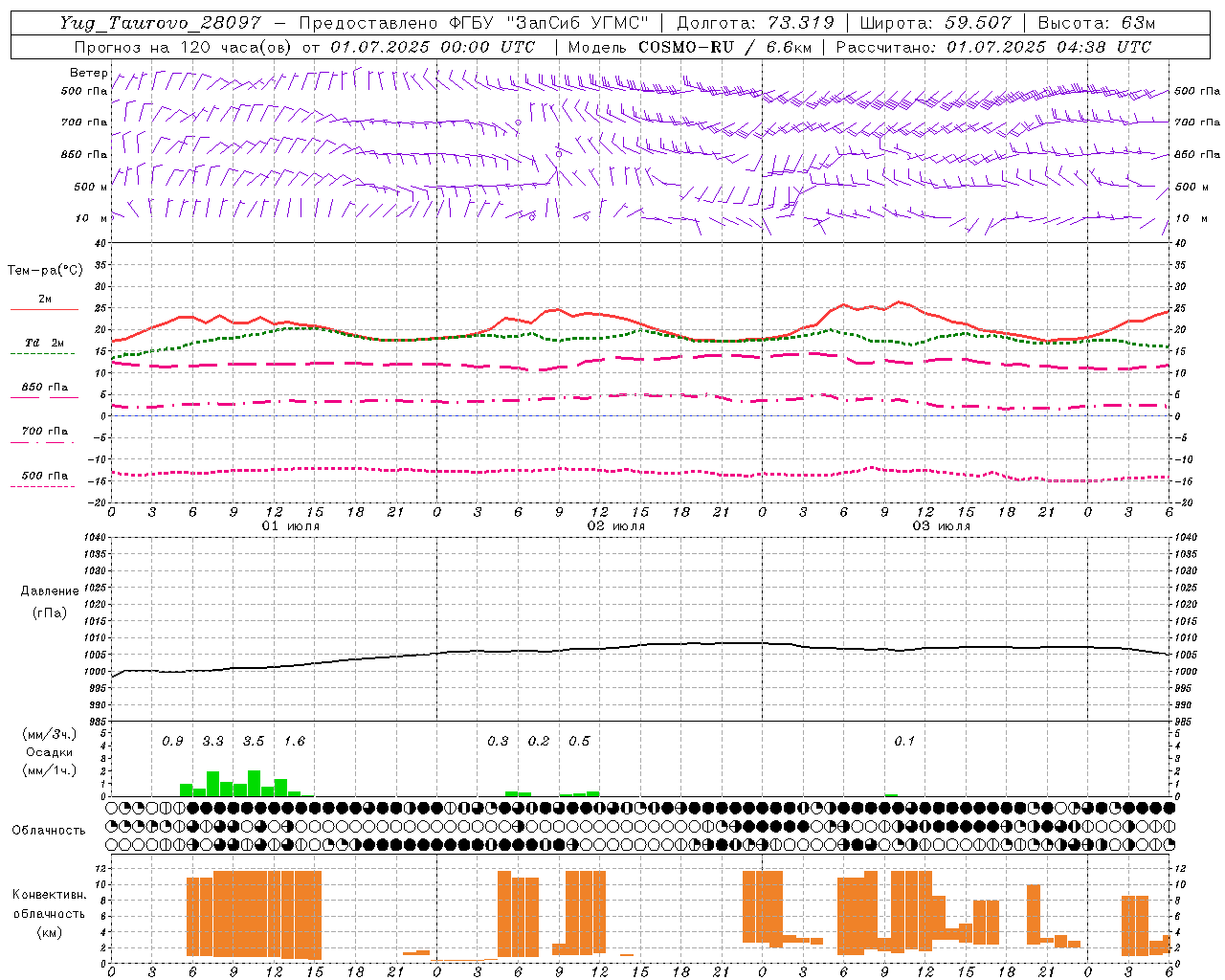Select precipitation value '0.2'
Screen dimensions: 1225x980
point(539,741)
